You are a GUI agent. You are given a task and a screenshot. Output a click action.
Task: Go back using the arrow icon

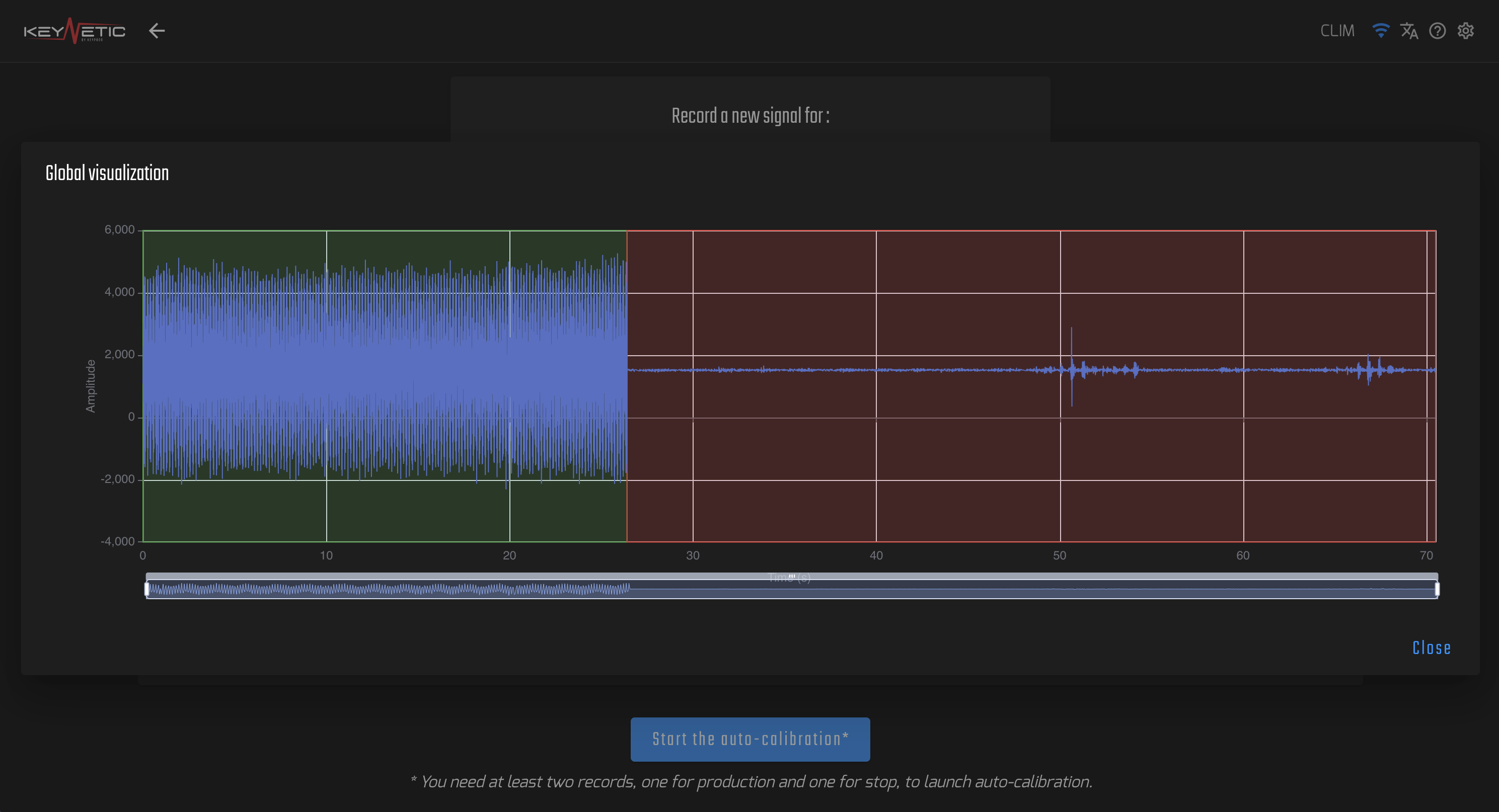157,31
